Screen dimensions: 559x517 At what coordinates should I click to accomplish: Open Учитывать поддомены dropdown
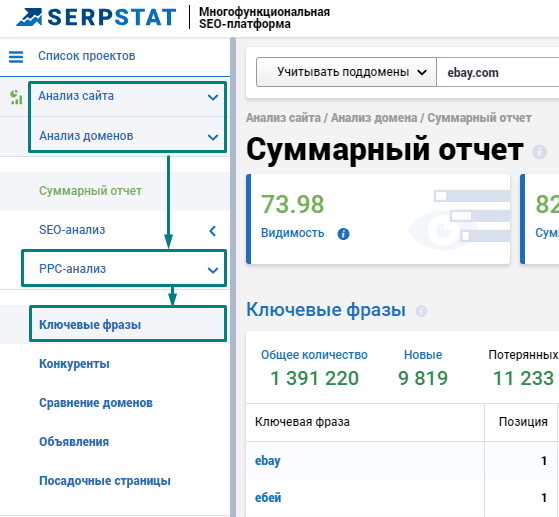[346, 72]
